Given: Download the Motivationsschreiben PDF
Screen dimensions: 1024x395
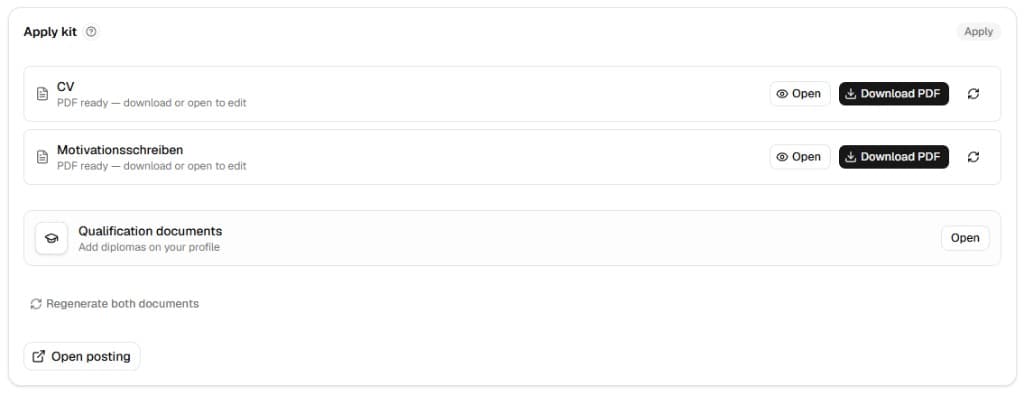Looking at the screenshot, I should point(893,157).
